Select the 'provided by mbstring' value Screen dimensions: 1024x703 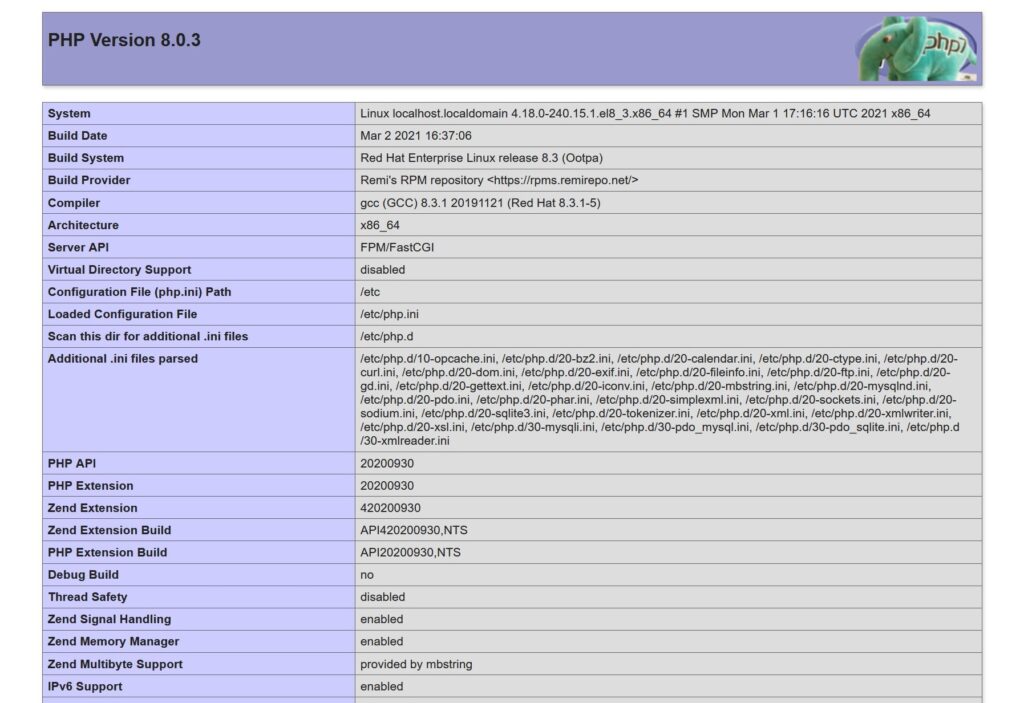click(416, 664)
